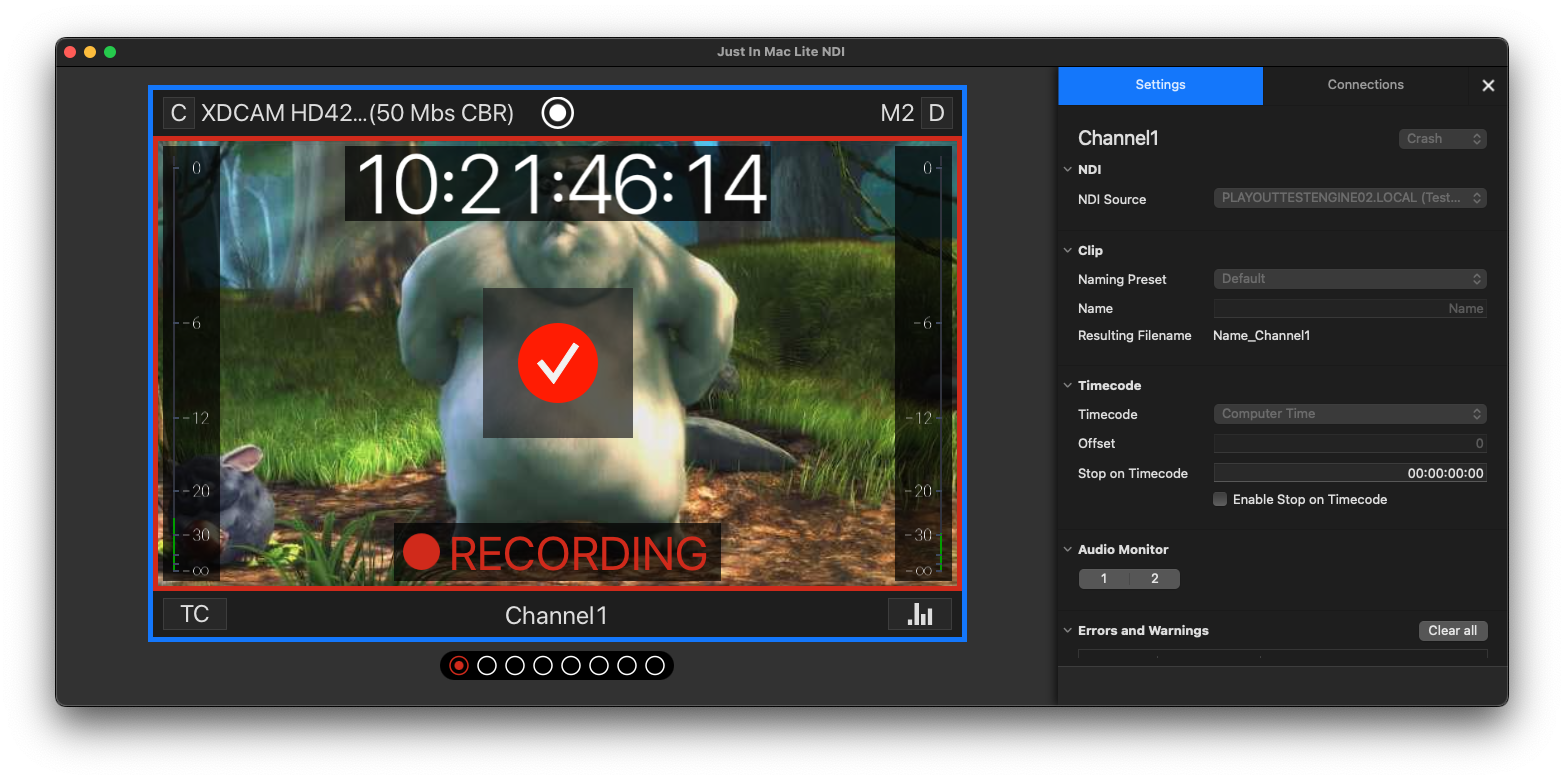Click the Channel1 heading in settings
1564x780 pixels.
pos(1118,139)
